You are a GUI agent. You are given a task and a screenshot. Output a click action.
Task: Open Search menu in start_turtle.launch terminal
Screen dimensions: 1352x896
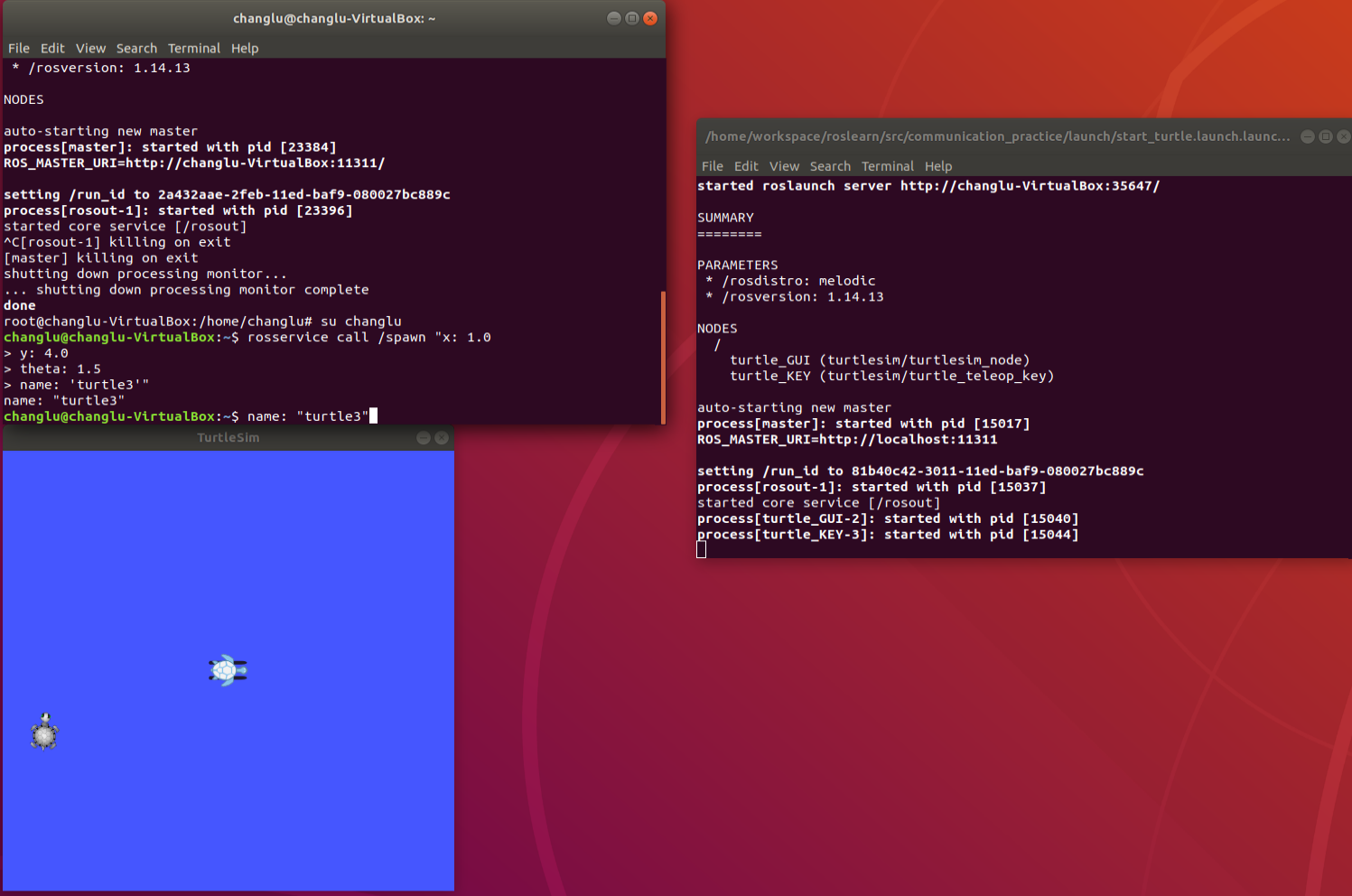pyautogui.click(x=830, y=166)
